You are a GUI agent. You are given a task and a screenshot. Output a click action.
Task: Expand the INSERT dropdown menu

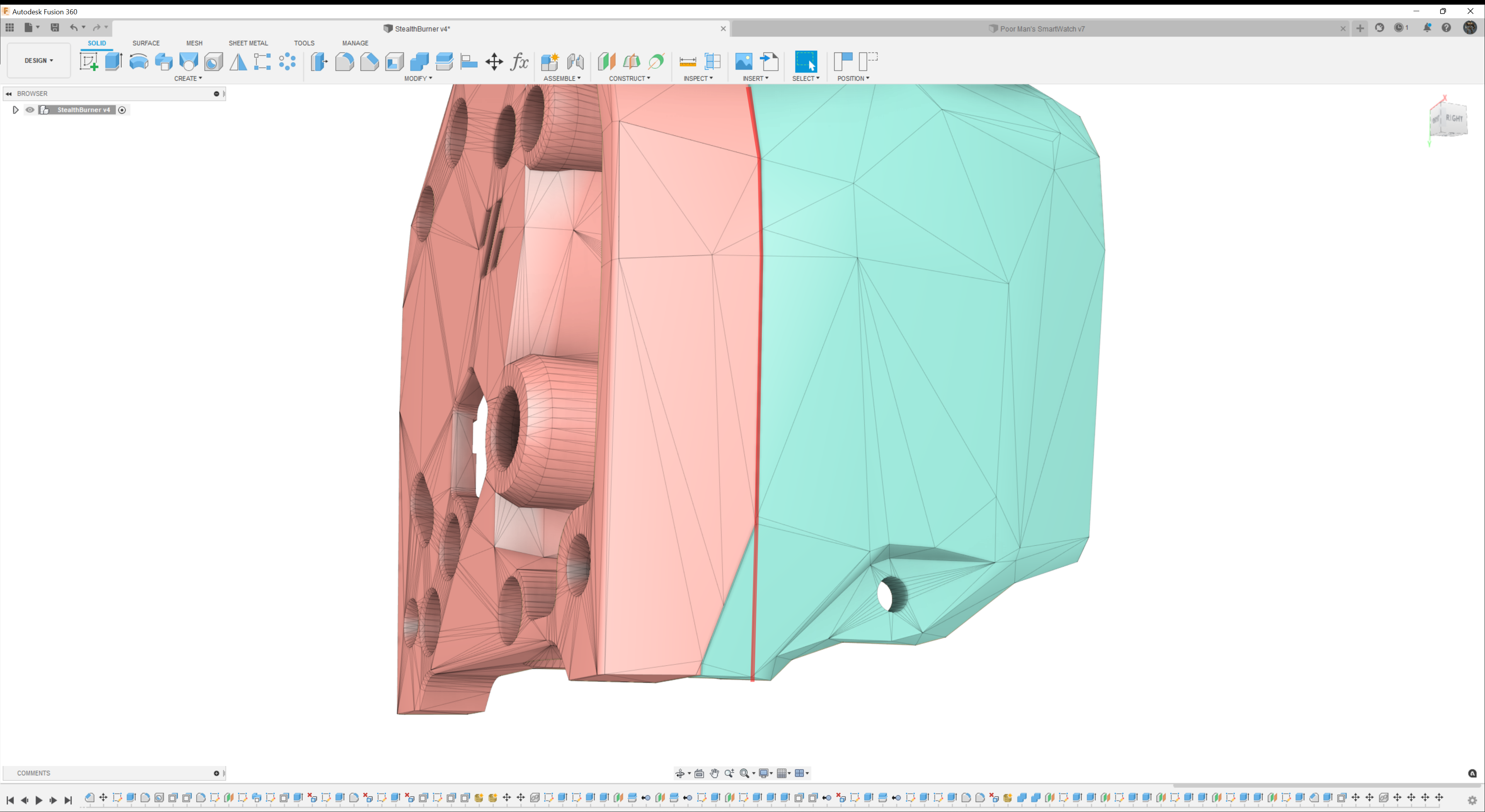pos(755,78)
